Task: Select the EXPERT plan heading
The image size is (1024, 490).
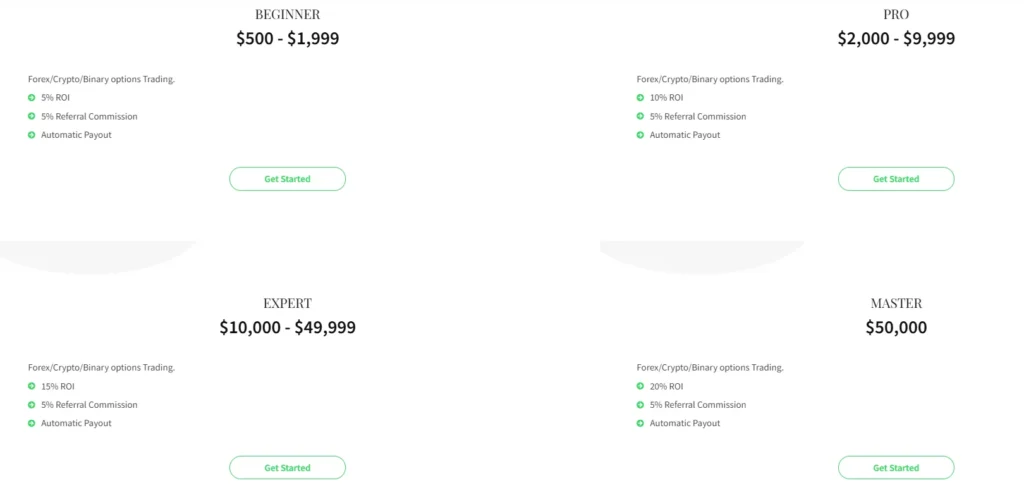Action: point(287,303)
